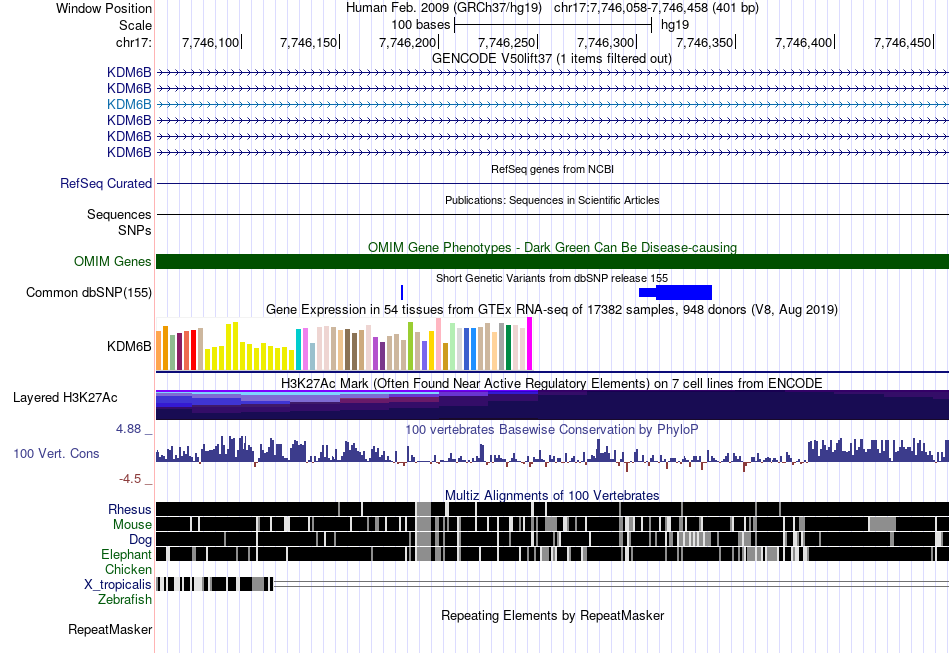Click the 100 Vert. Cons label
950x653 pixels.
56,454
